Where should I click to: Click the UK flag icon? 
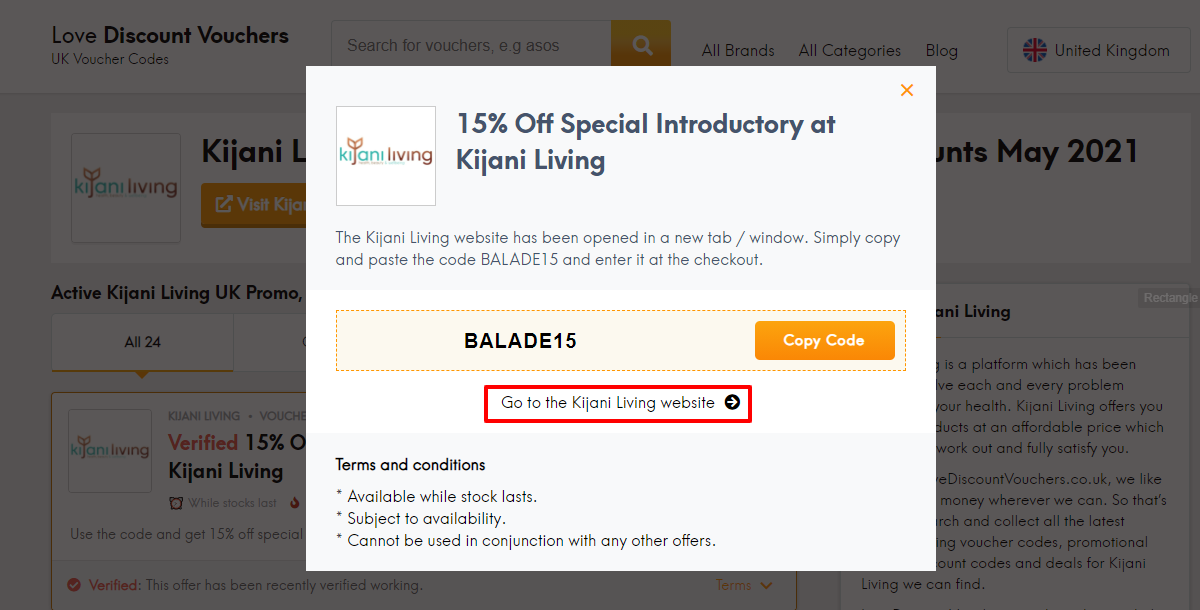[1034, 50]
